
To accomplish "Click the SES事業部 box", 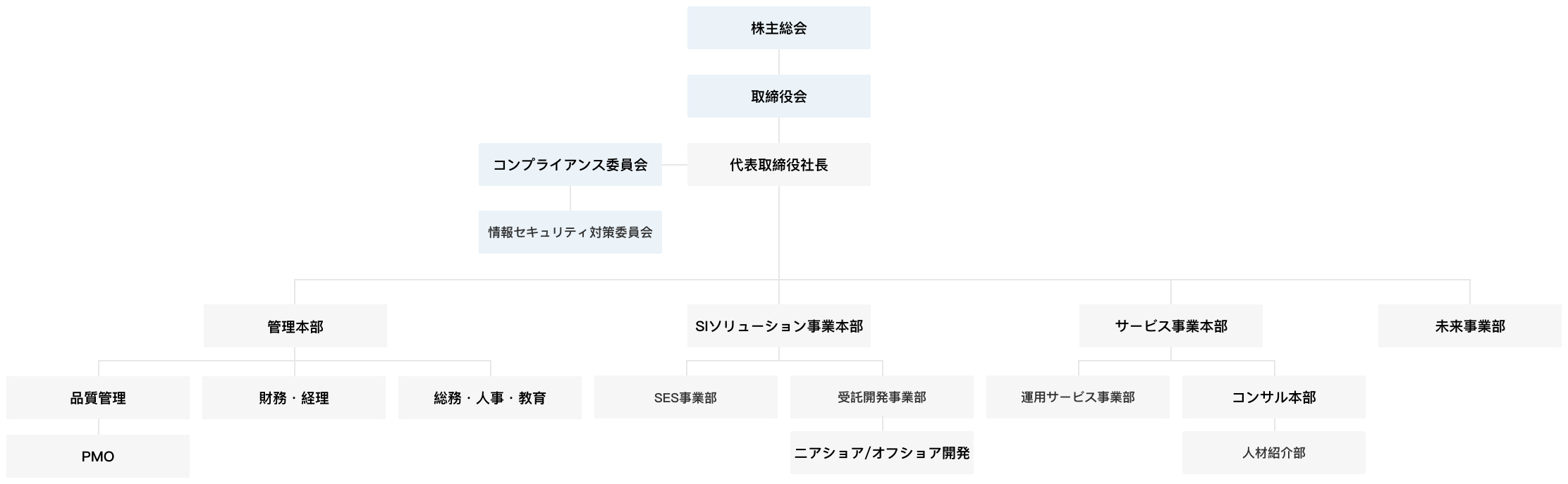I will 686,397.
